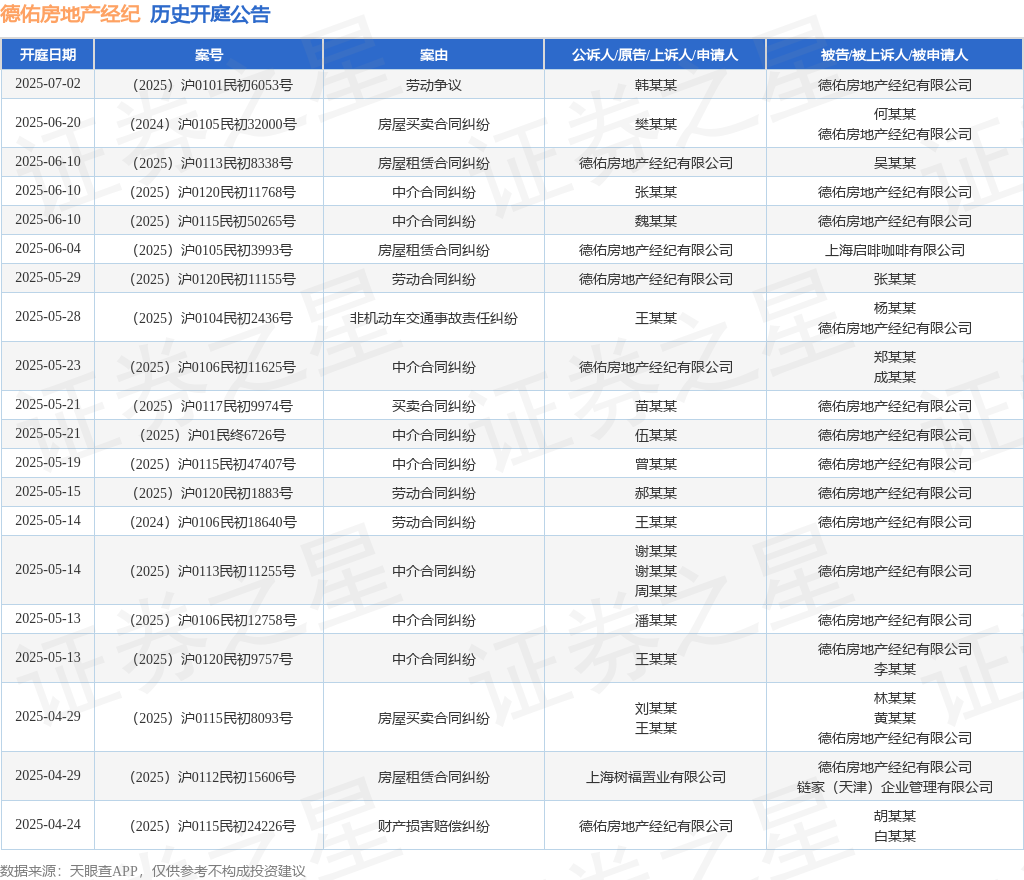Viewport: 1024px width, 880px height.
Task: Click defendant 成某某
Action: [895, 377]
